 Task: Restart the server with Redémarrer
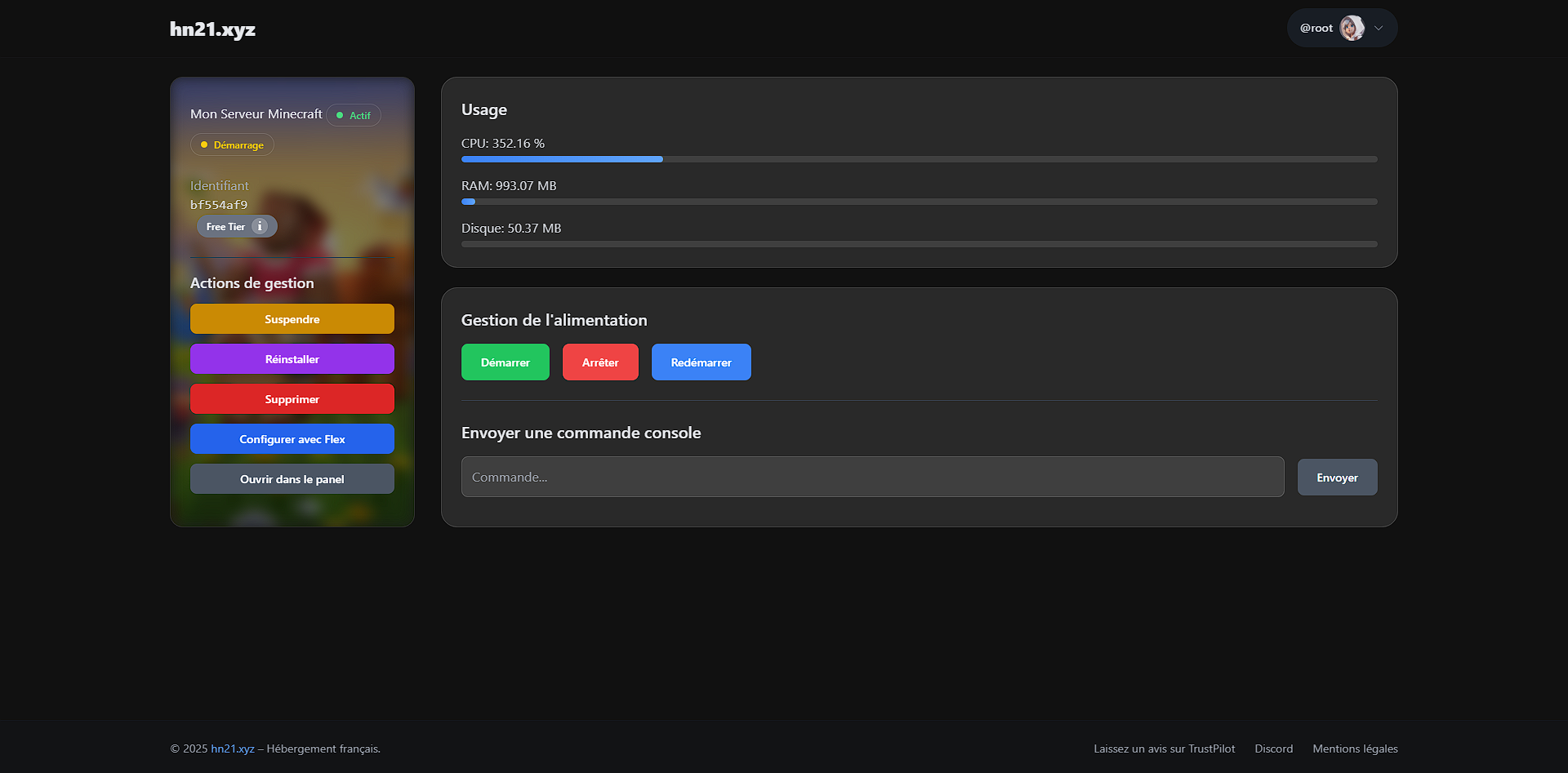point(701,362)
